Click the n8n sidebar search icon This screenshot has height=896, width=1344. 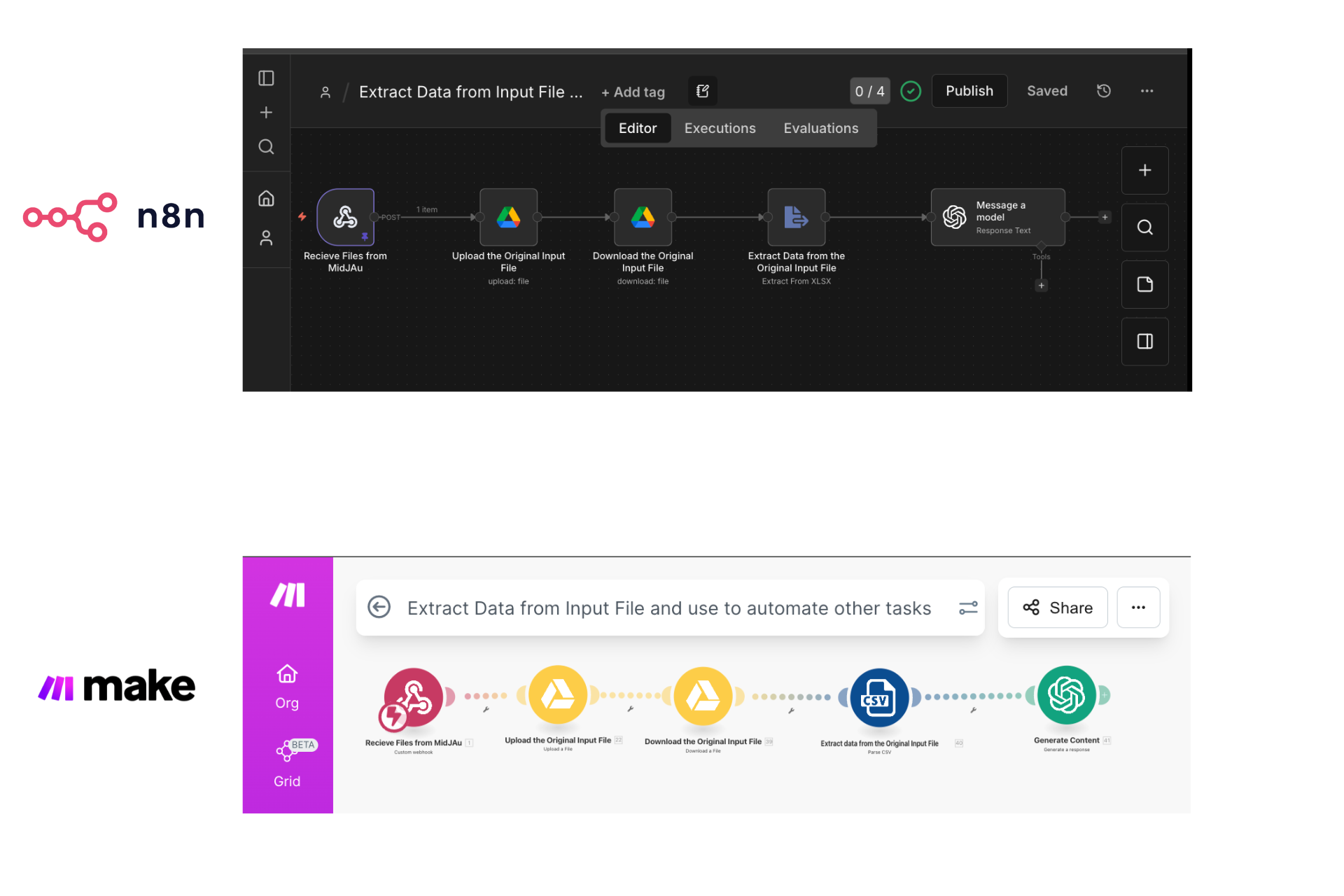266,147
